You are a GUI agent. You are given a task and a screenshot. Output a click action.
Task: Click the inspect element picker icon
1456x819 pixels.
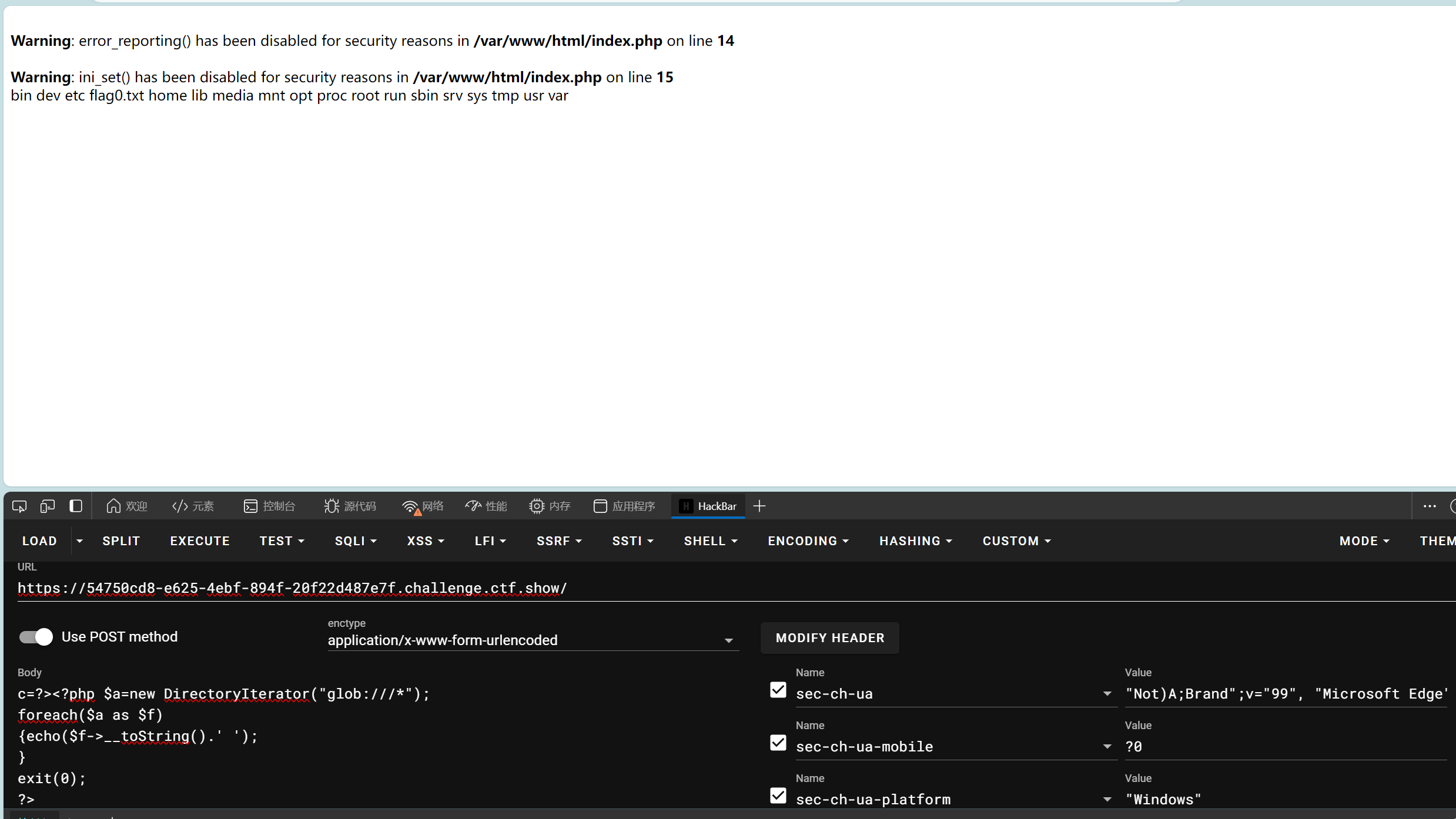click(x=19, y=506)
